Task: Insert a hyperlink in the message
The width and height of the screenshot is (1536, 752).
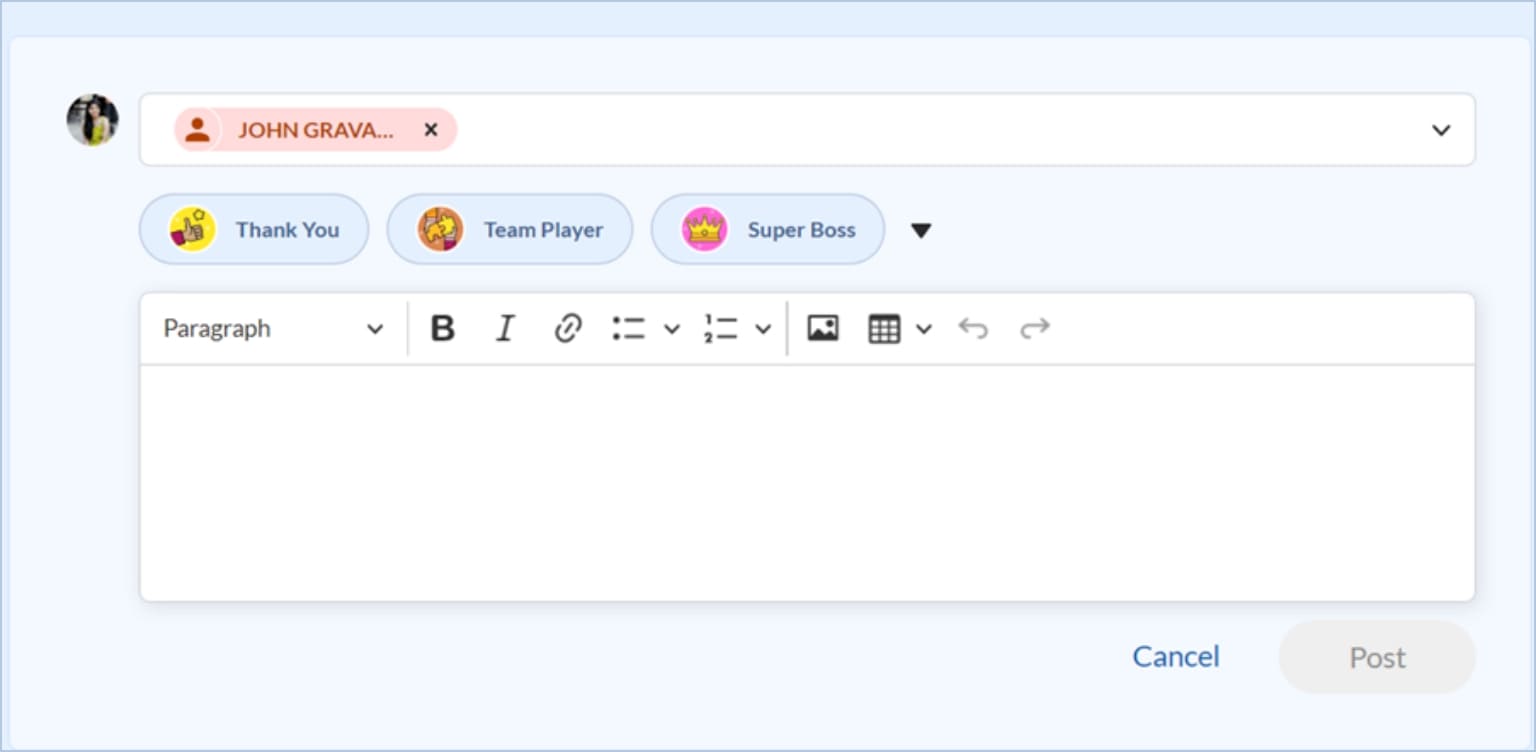Action: coord(568,328)
